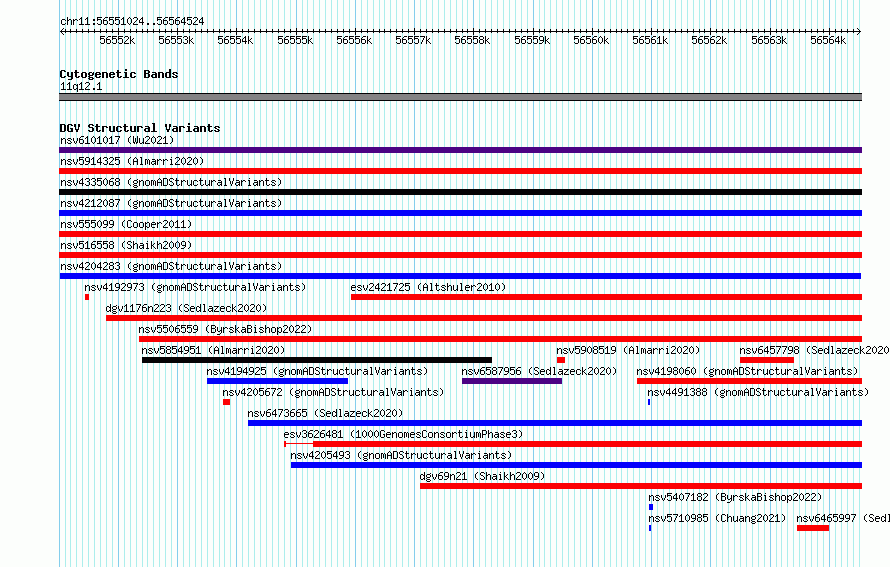This screenshot has width=890, height=567.
Task: Open dgv1176n223 (Sedlazeck2020) label
Action: coord(186,308)
